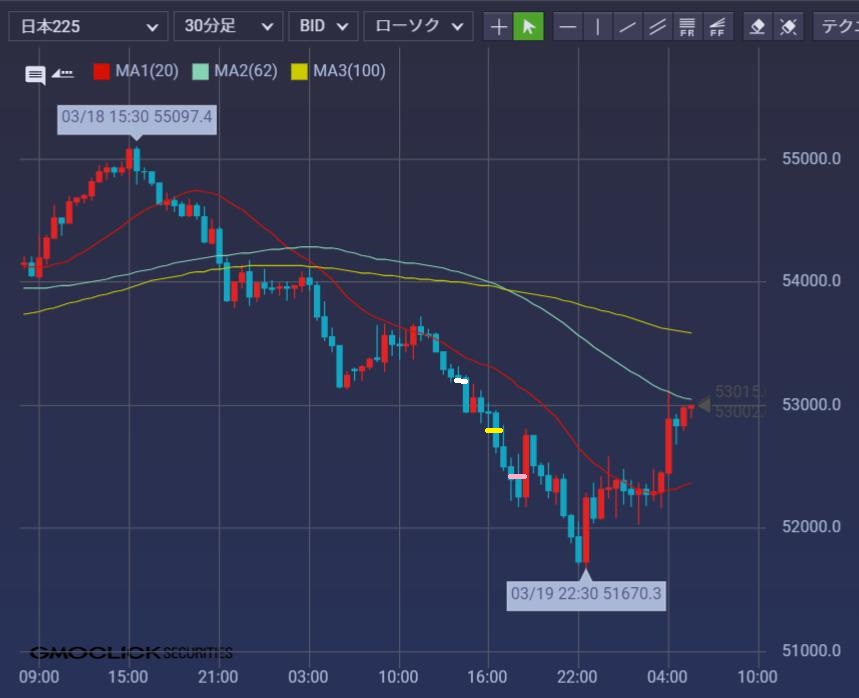Pick the Fibonacci fan FF tool
Image resolution: width=859 pixels, height=698 pixels.
click(717, 26)
